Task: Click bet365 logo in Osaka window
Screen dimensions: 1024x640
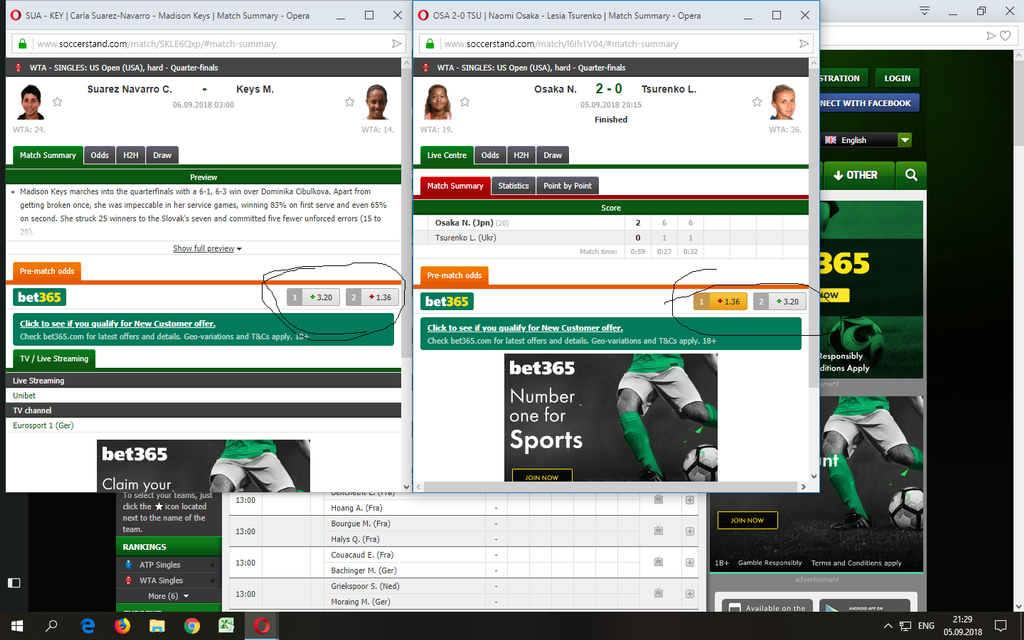Action: (x=447, y=302)
